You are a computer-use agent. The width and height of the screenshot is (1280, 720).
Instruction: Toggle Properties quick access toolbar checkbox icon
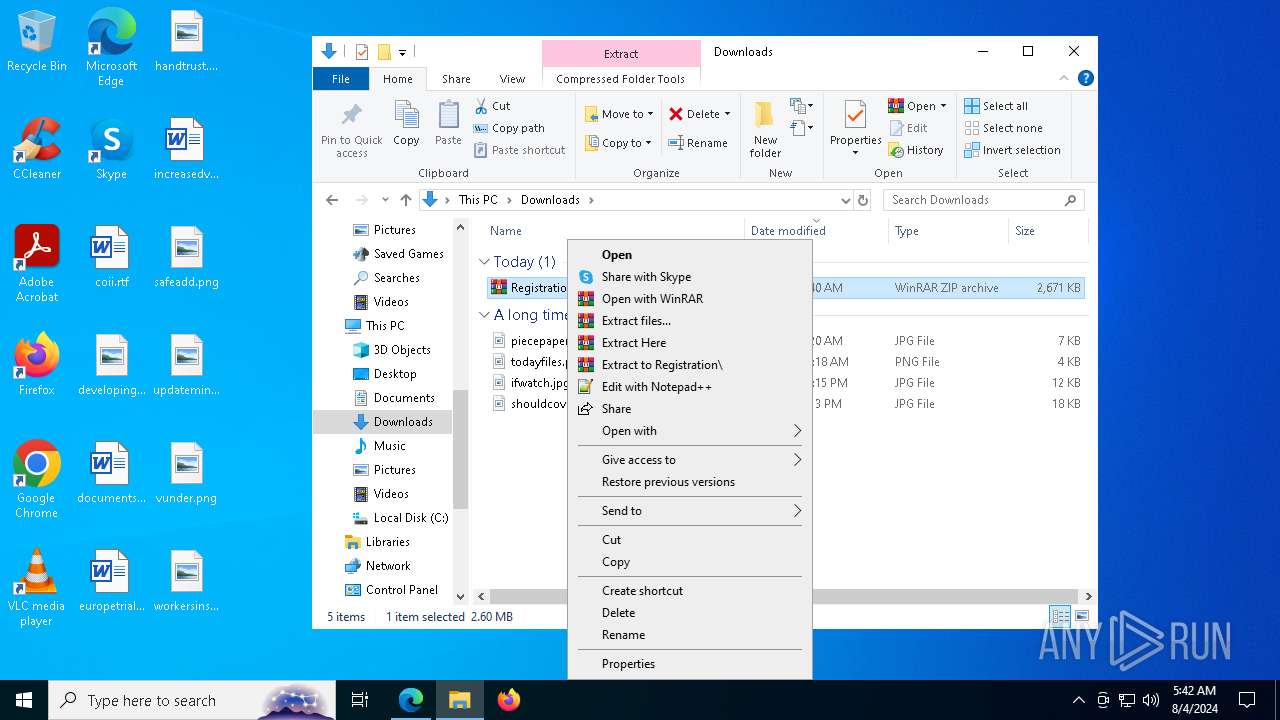362,52
